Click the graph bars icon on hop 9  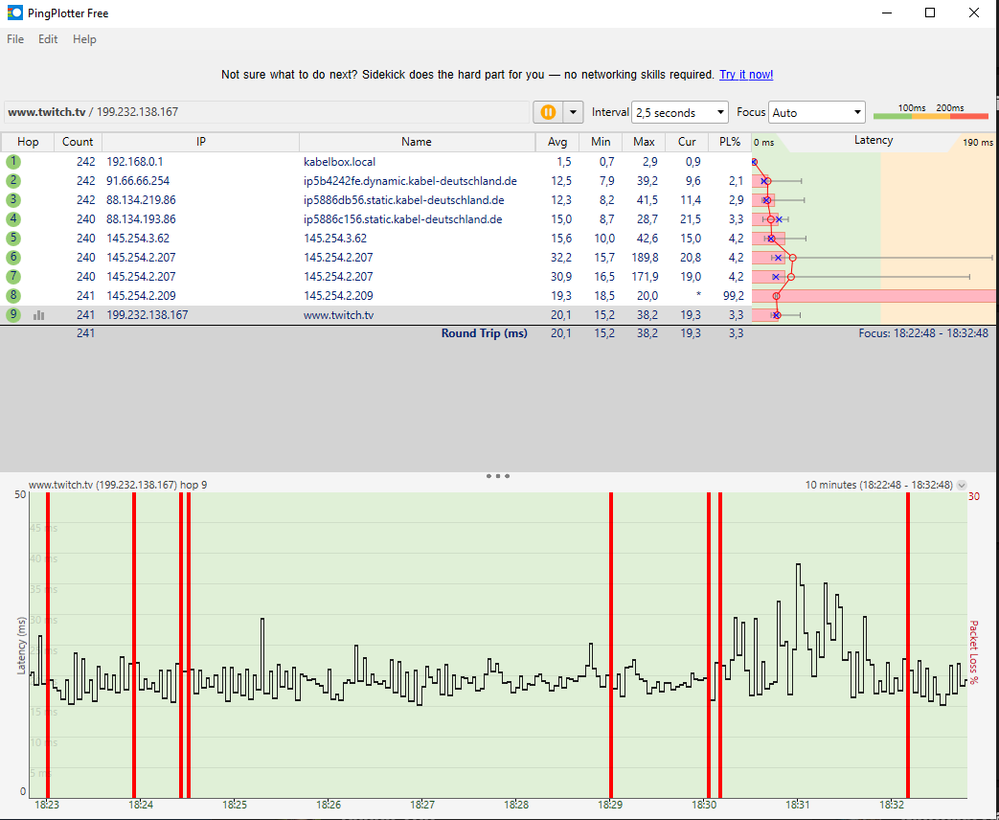coord(39,315)
